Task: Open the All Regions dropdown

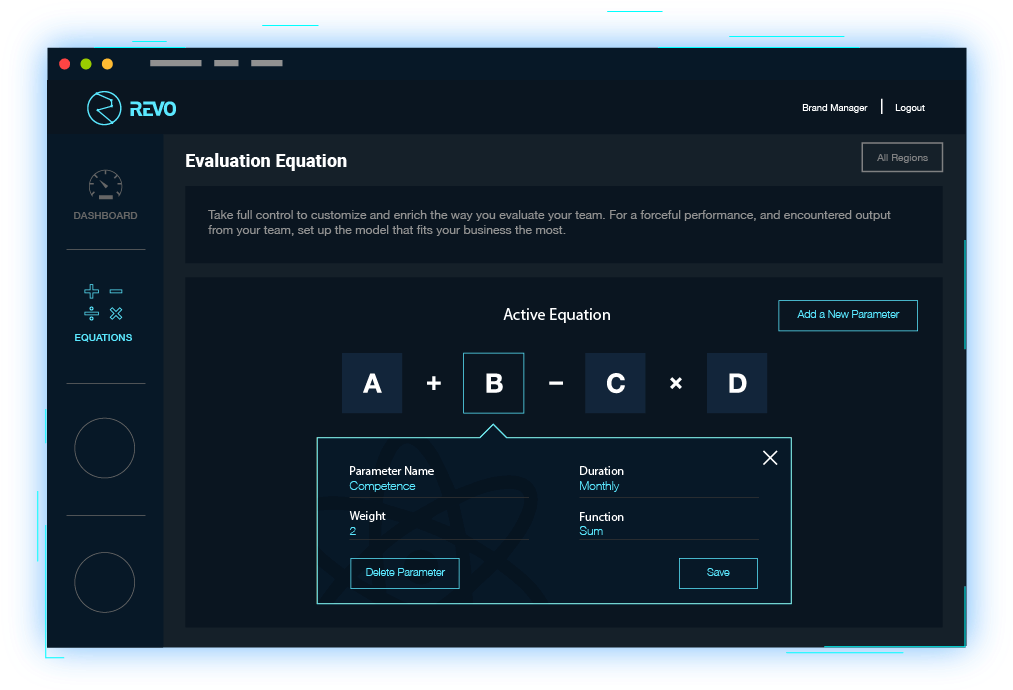Action: 902,158
